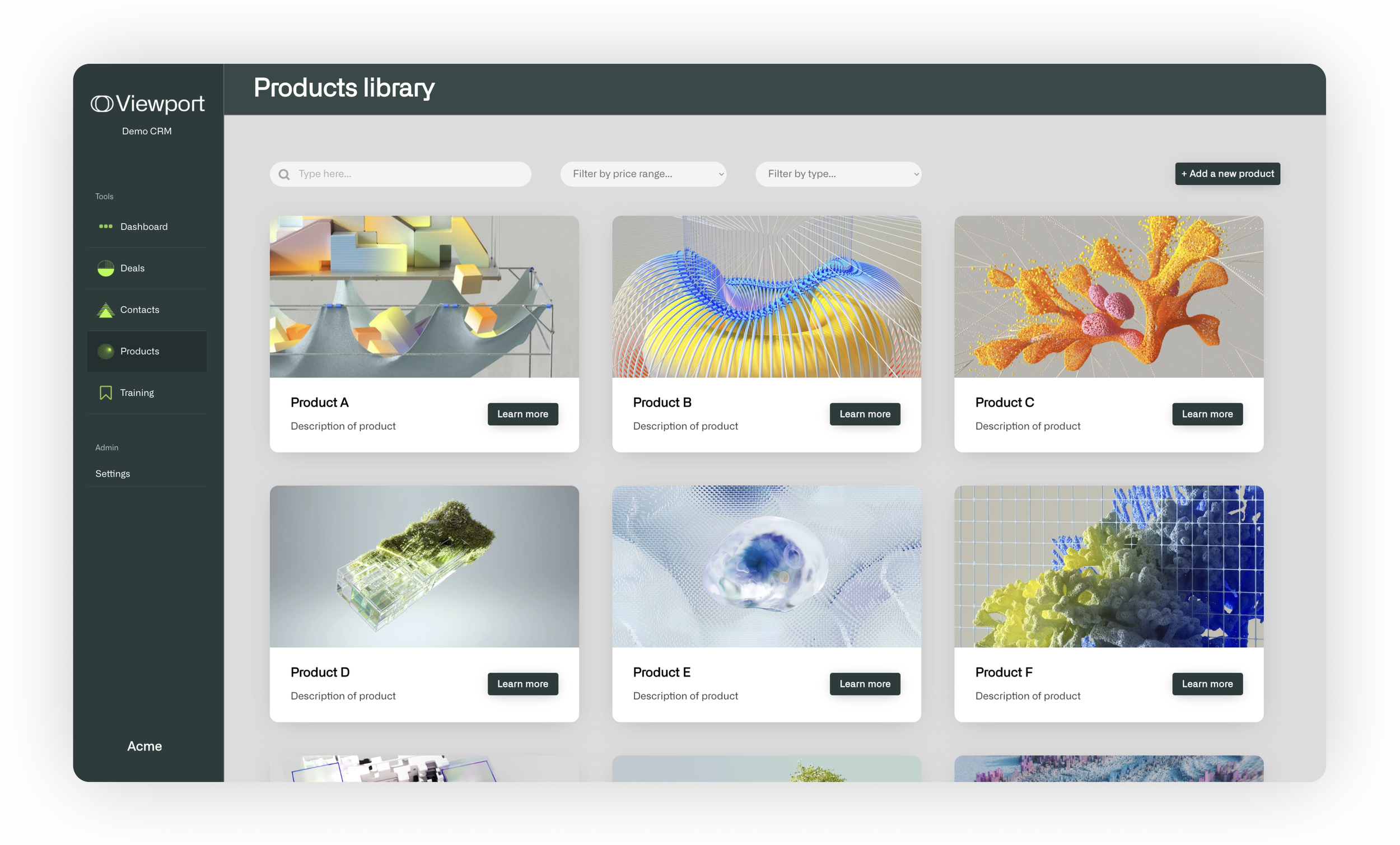Image resolution: width=1400 pixels, height=845 pixels.
Task: Click the Contacts triangle icon
Action: point(106,310)
